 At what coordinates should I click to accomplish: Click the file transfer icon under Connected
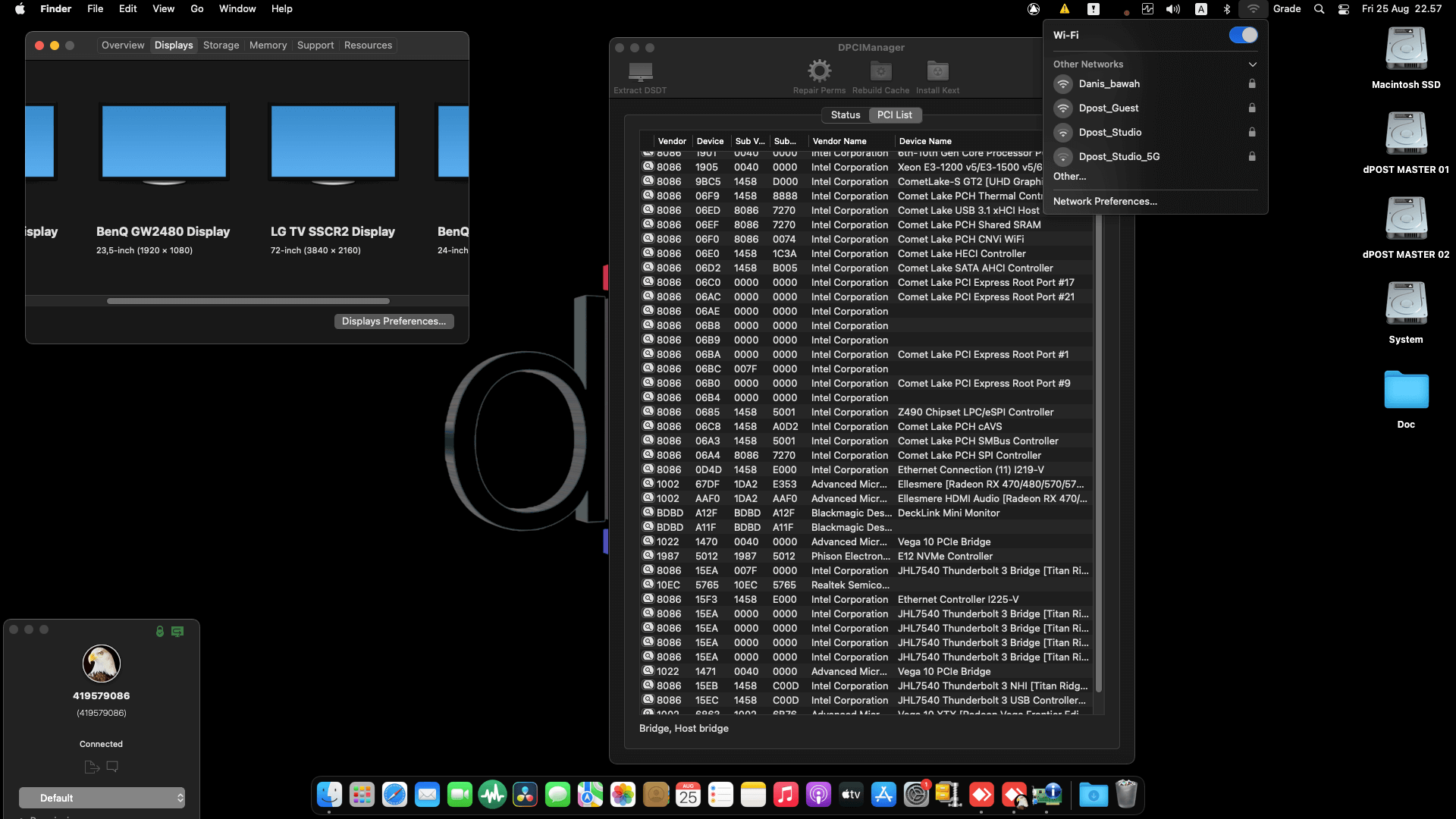coord(92,767)
